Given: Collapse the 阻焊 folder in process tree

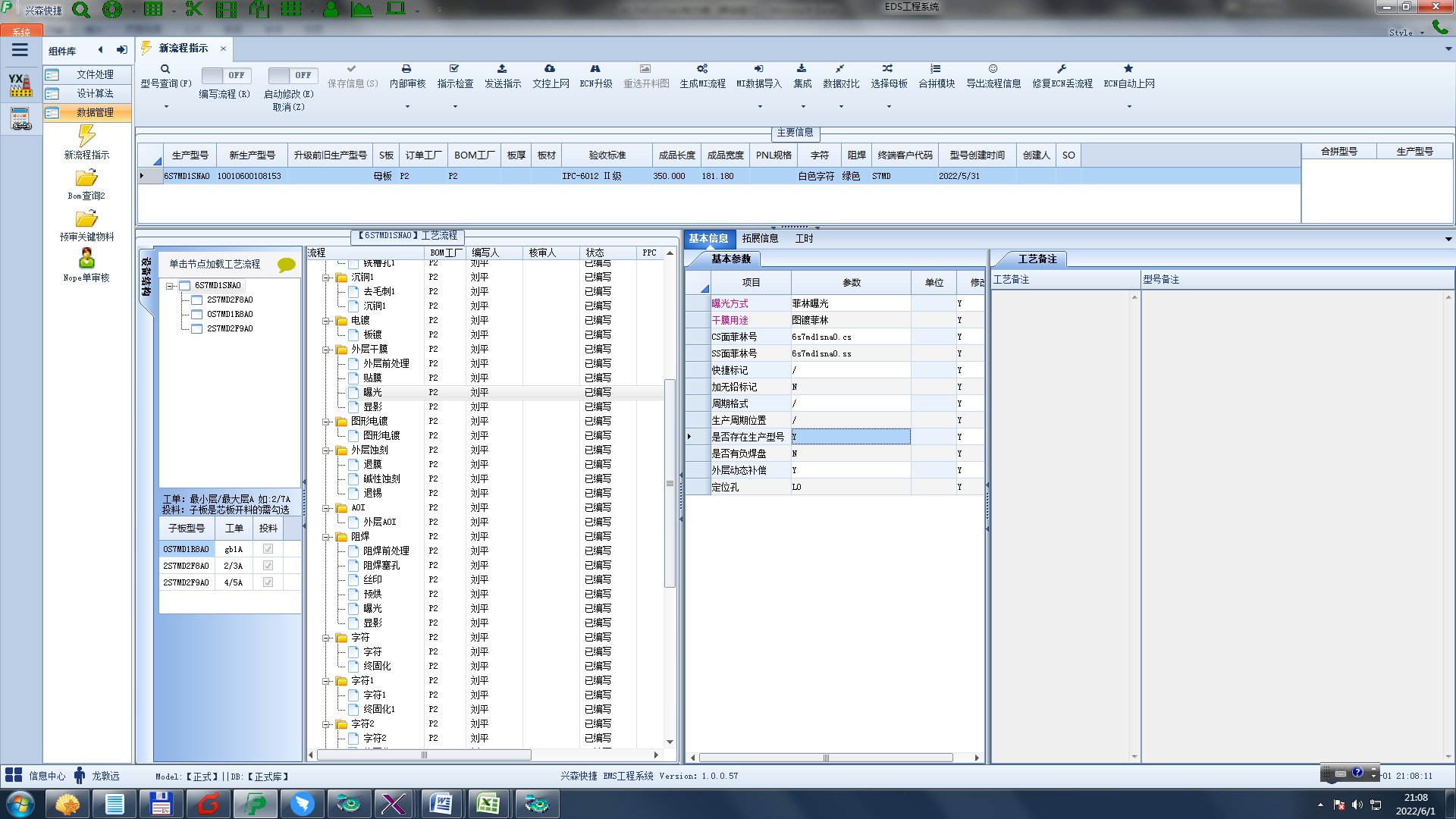Looking at the screenshot, I should 326,537.
